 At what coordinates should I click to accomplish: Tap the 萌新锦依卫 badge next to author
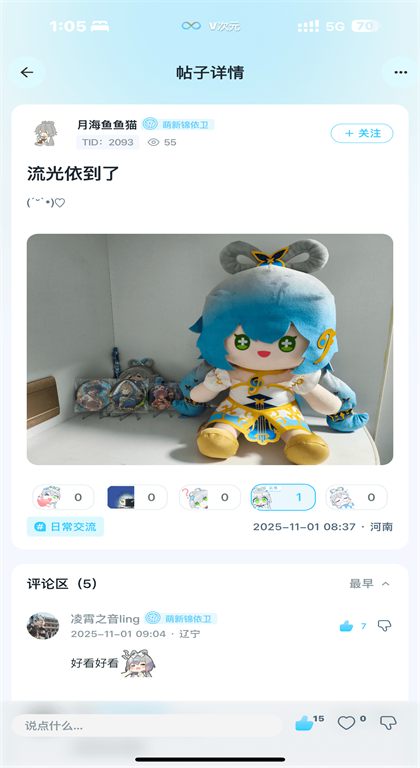pos(178,124)
